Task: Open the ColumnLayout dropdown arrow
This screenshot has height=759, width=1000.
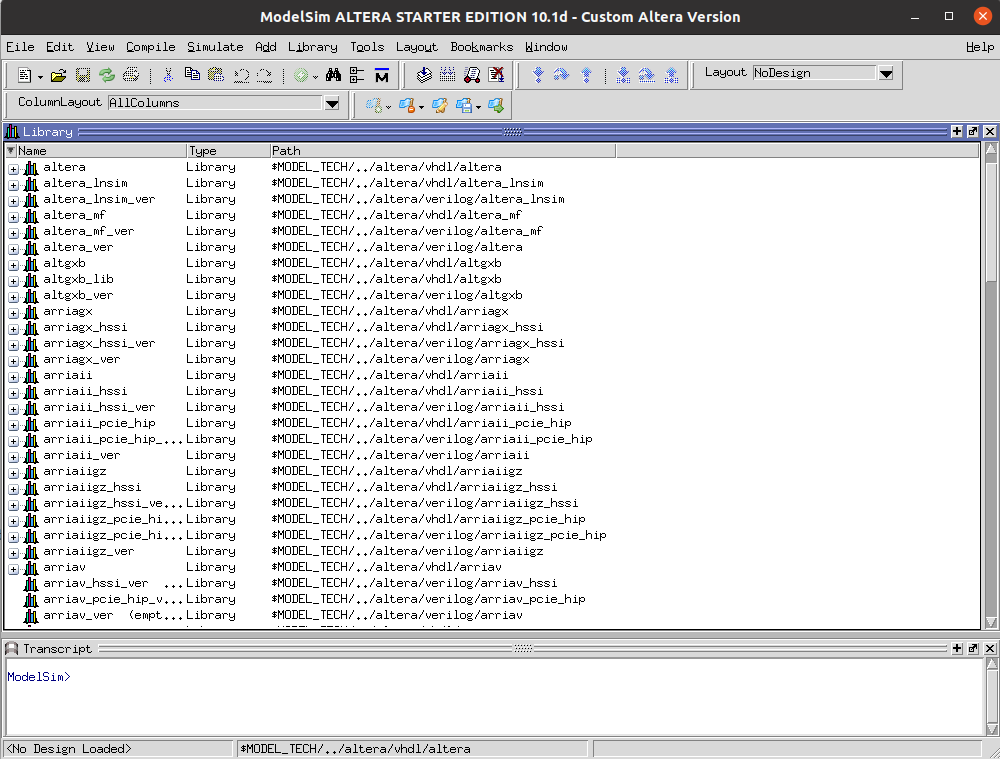Action: coord(332,103)
